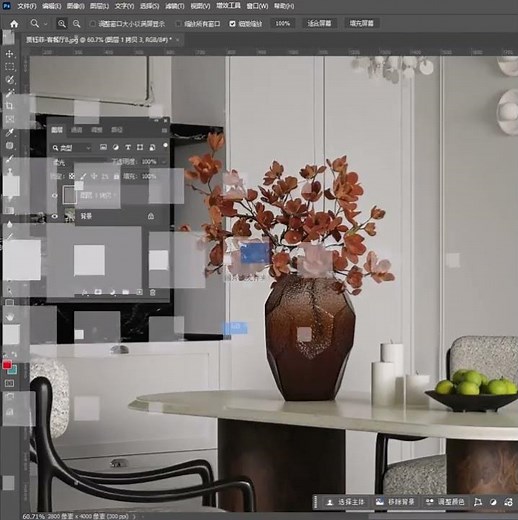Create new adjustment layer icon
The image size is (518, 520).
tap(112, 292)
